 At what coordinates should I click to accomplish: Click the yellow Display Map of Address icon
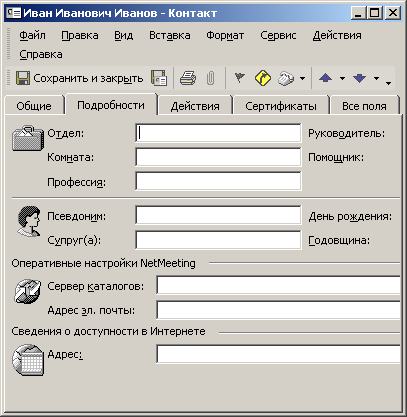263,78
